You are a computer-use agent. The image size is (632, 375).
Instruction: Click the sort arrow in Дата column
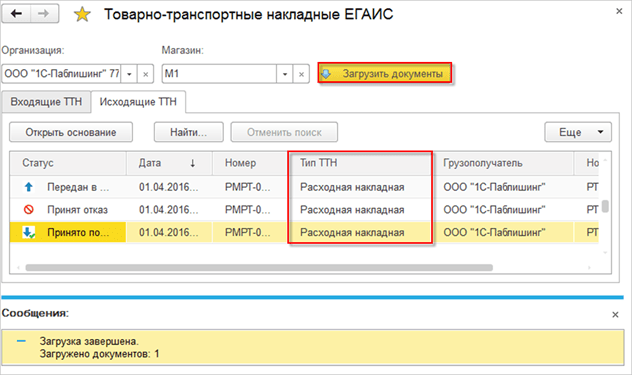tap(193, 163)
